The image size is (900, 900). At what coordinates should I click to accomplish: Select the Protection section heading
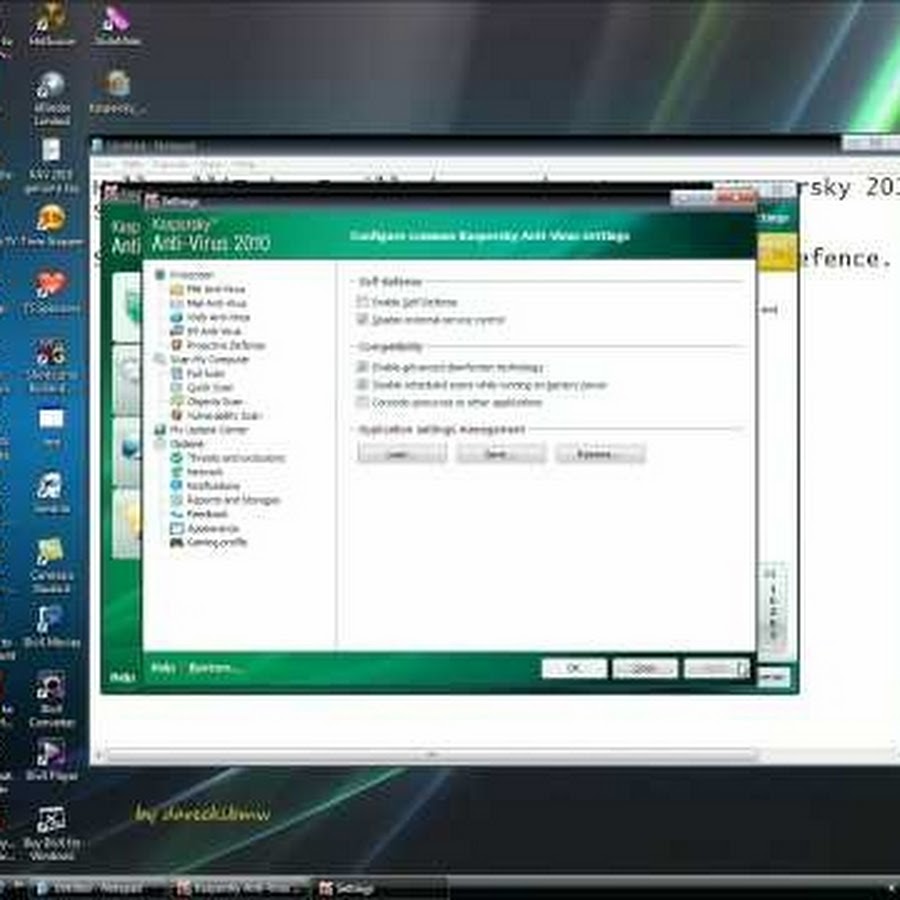tap(190, 274)
